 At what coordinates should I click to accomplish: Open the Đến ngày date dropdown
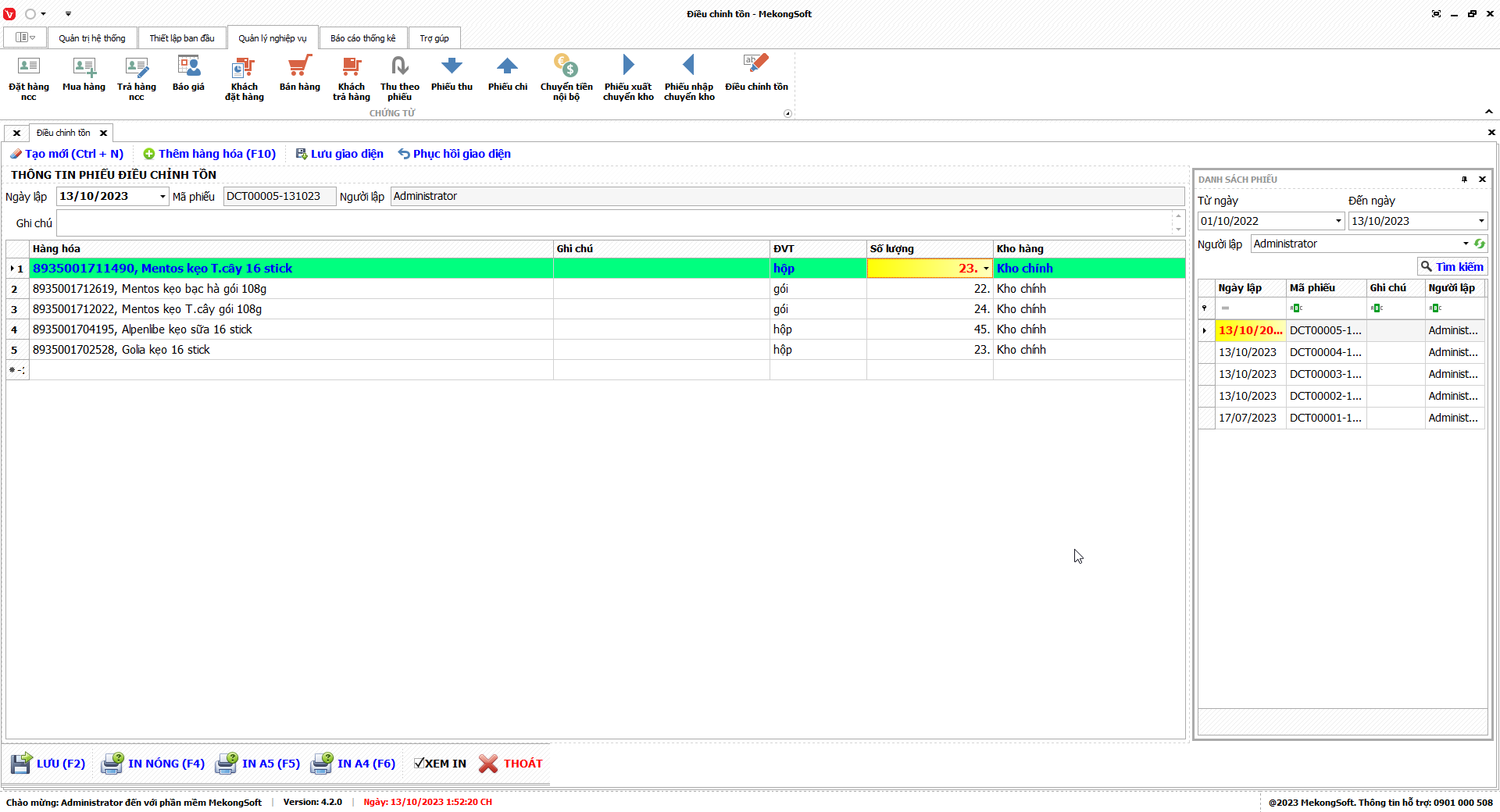(1480, 221)
